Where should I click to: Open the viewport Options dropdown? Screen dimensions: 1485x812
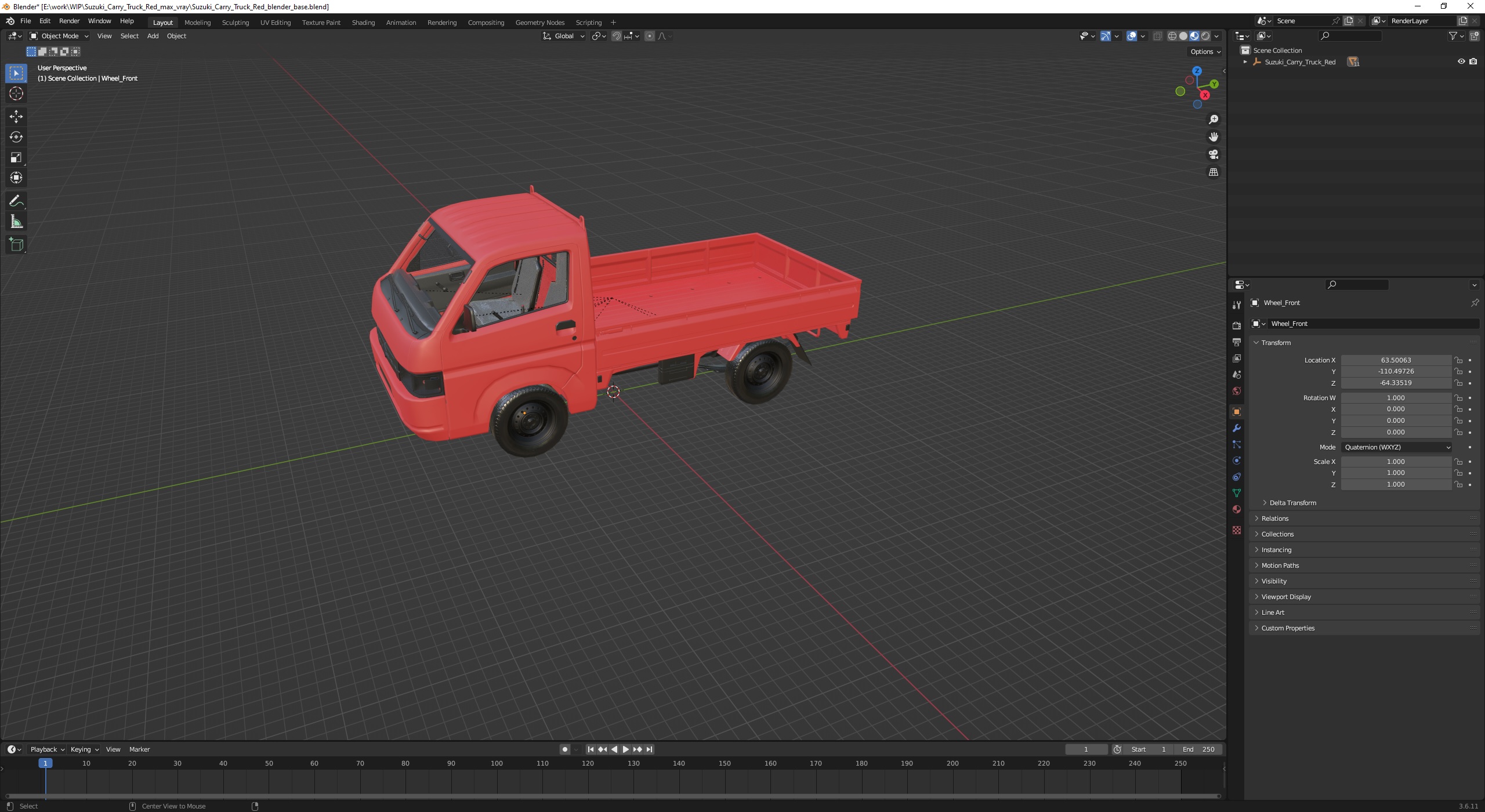pyautogui.click(x=1205, y=52)
